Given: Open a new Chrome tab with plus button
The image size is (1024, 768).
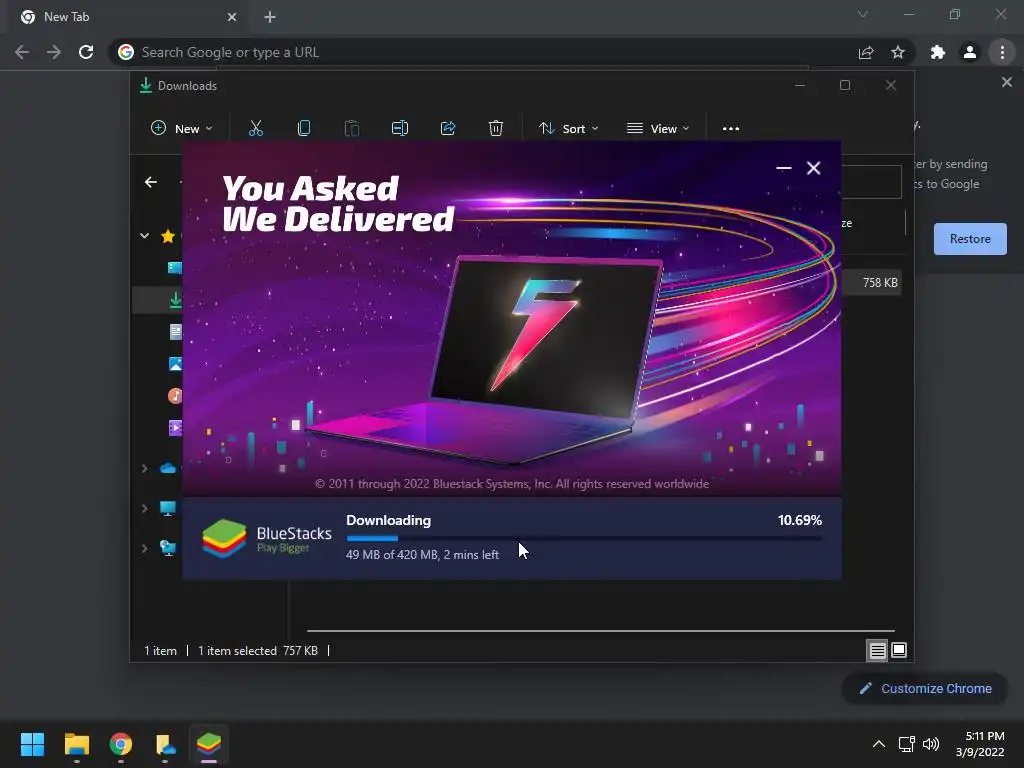Looking at the screenshot, I should tap(270, 17).
